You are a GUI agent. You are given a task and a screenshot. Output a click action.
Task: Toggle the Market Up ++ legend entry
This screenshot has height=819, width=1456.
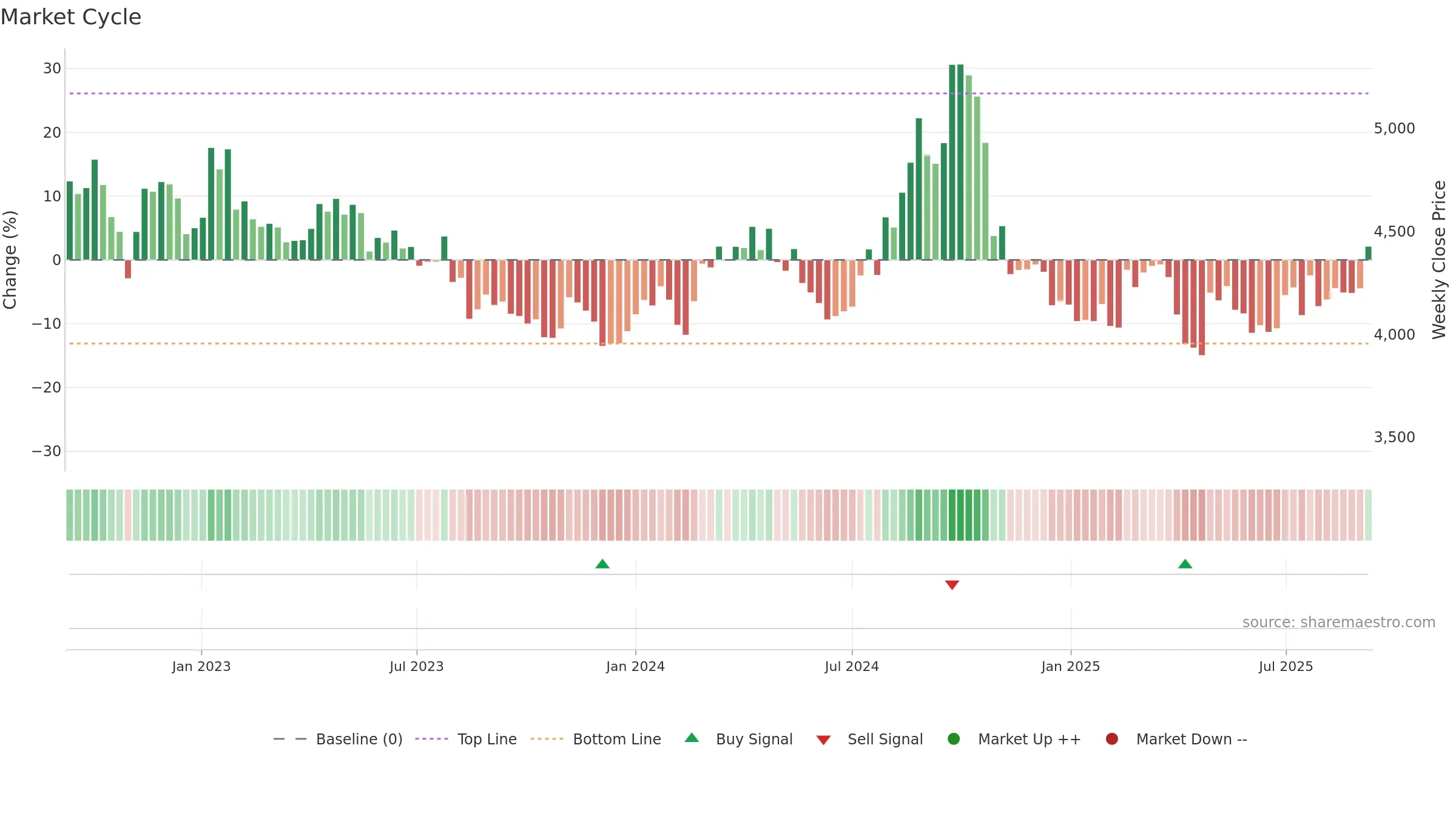[x=1014, y=739]
